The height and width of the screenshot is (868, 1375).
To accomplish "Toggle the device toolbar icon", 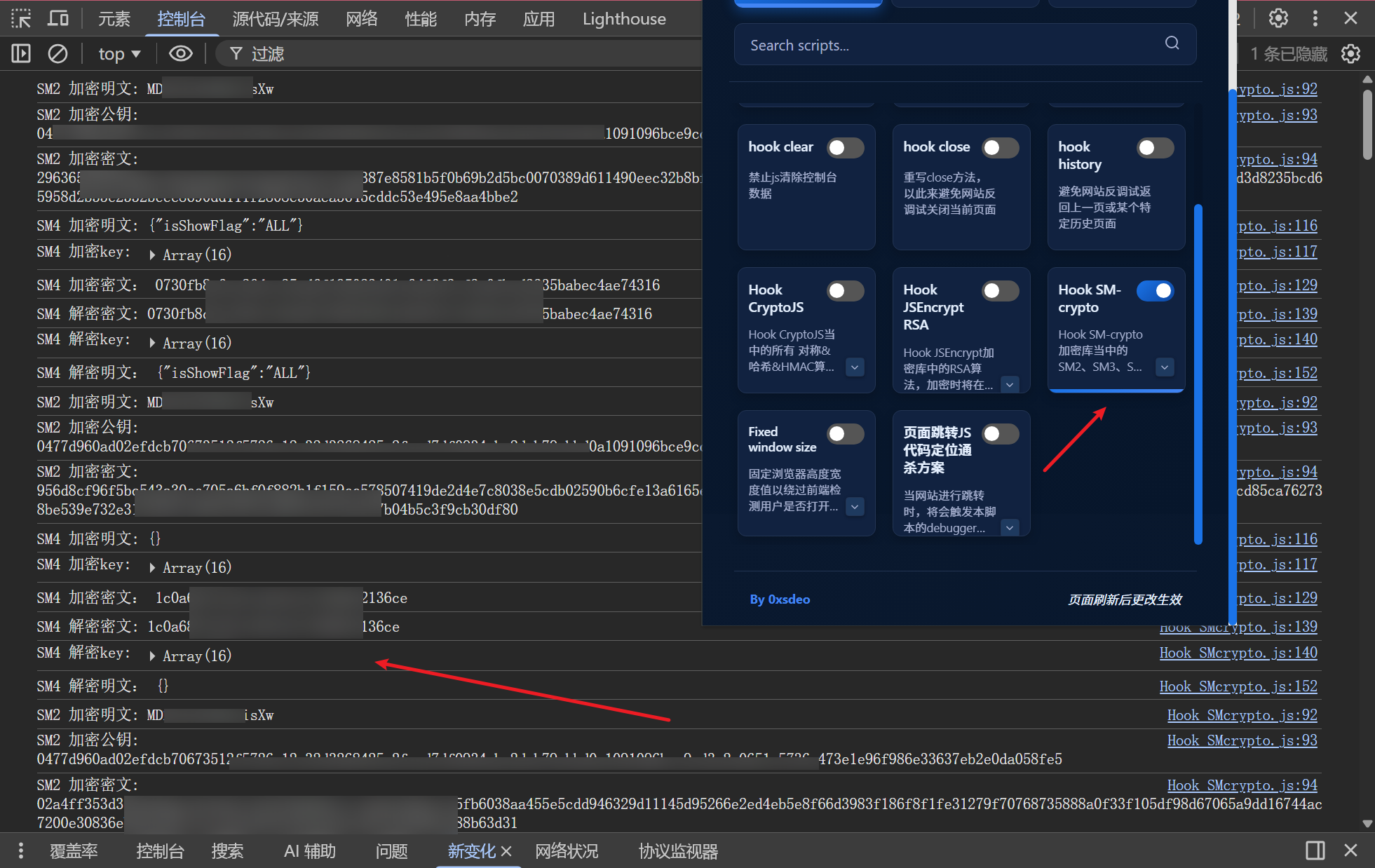I will click(58, 19).
